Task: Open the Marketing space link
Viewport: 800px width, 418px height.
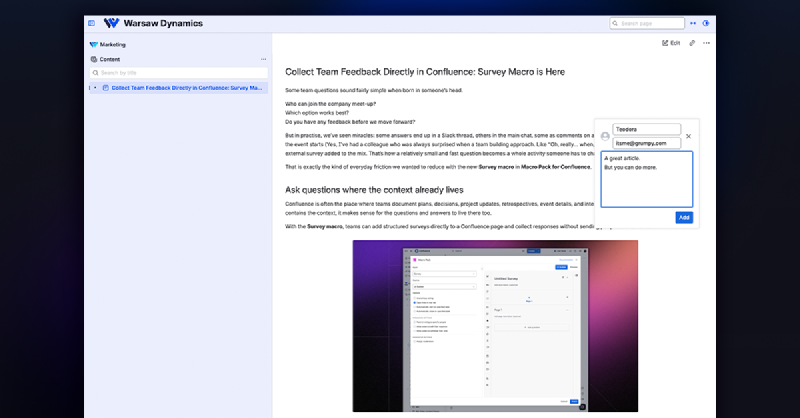Action: [x=108, y=44]
